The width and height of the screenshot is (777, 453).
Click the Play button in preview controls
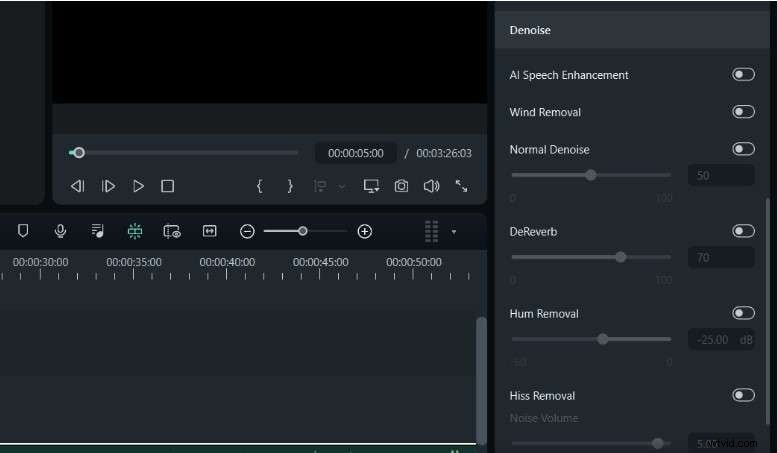pos(138,186)
